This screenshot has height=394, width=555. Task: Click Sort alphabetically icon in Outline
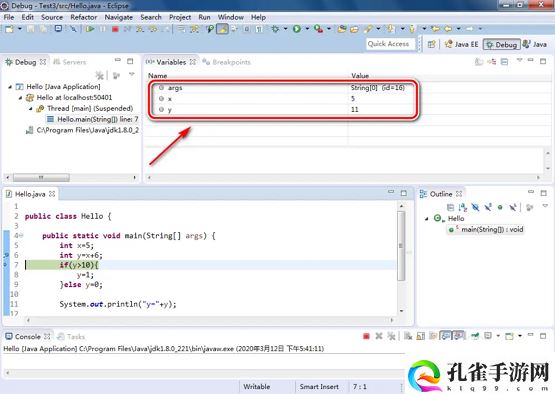(x=463, y=207)
